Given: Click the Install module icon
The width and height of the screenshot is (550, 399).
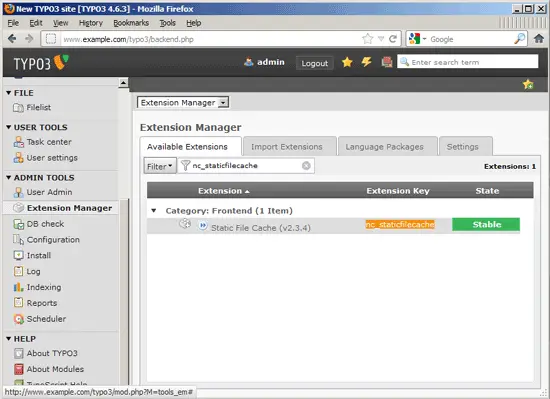Looking at the screenshot, I should [x=18, y=255].
